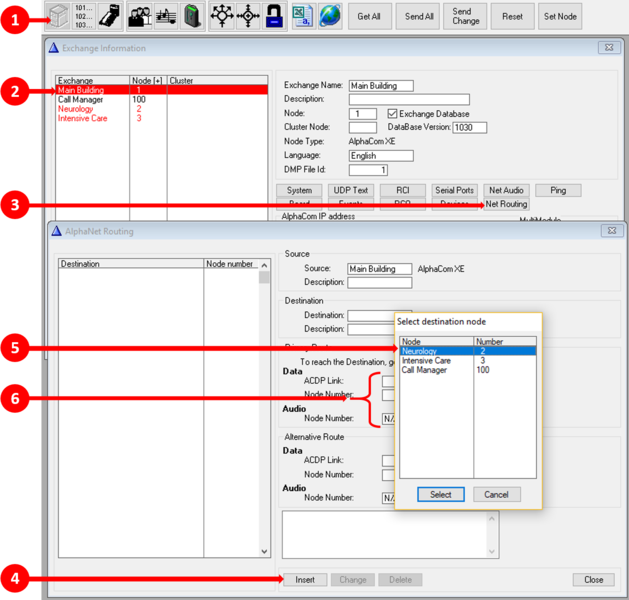Click the Set Node button
This screenshot has height=600, width=629.
pyautogui.click(x=560, y=16)
